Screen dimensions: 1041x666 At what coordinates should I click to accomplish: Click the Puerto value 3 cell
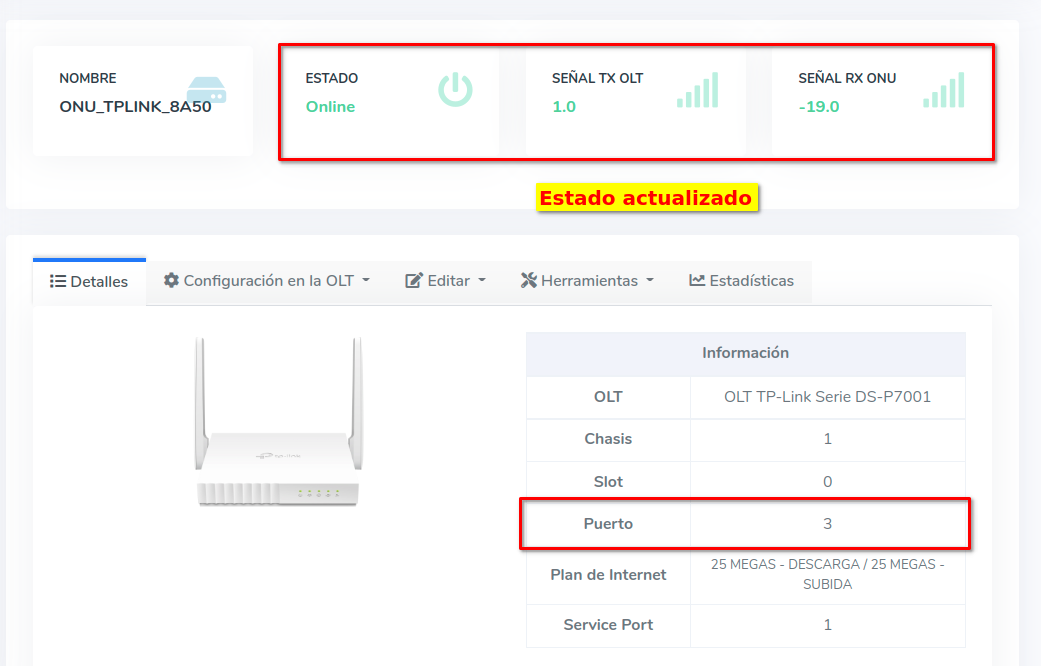pos(827,524)
